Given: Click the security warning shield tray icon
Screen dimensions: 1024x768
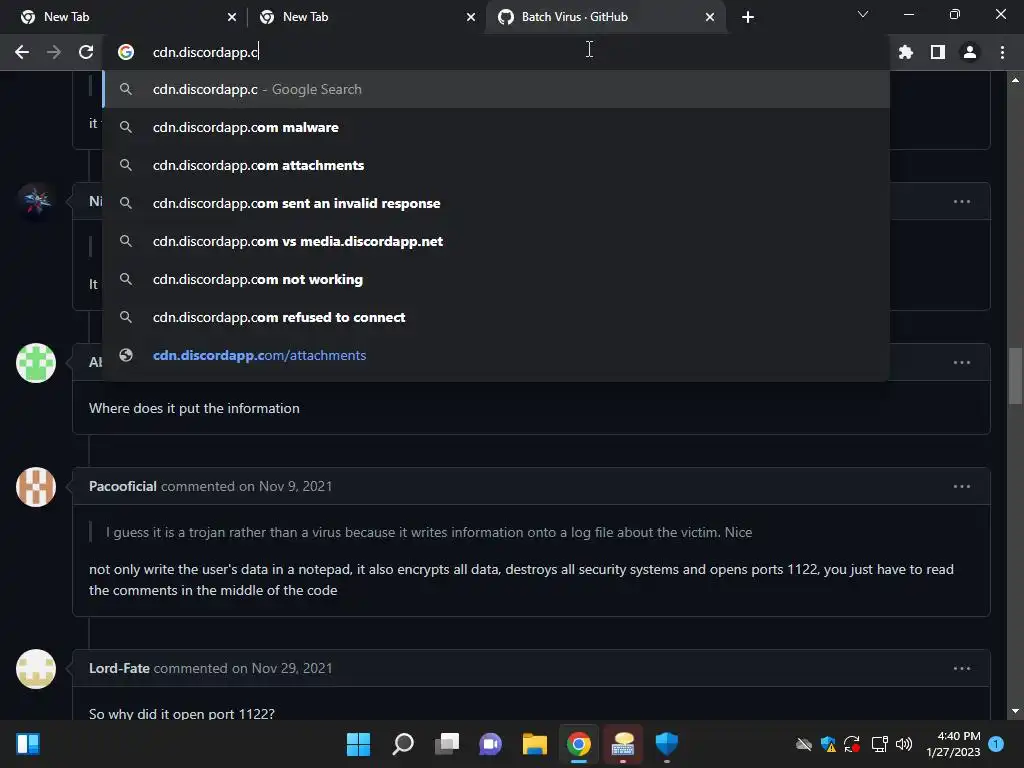Looking at the screenshot, I should pos(829,744).
